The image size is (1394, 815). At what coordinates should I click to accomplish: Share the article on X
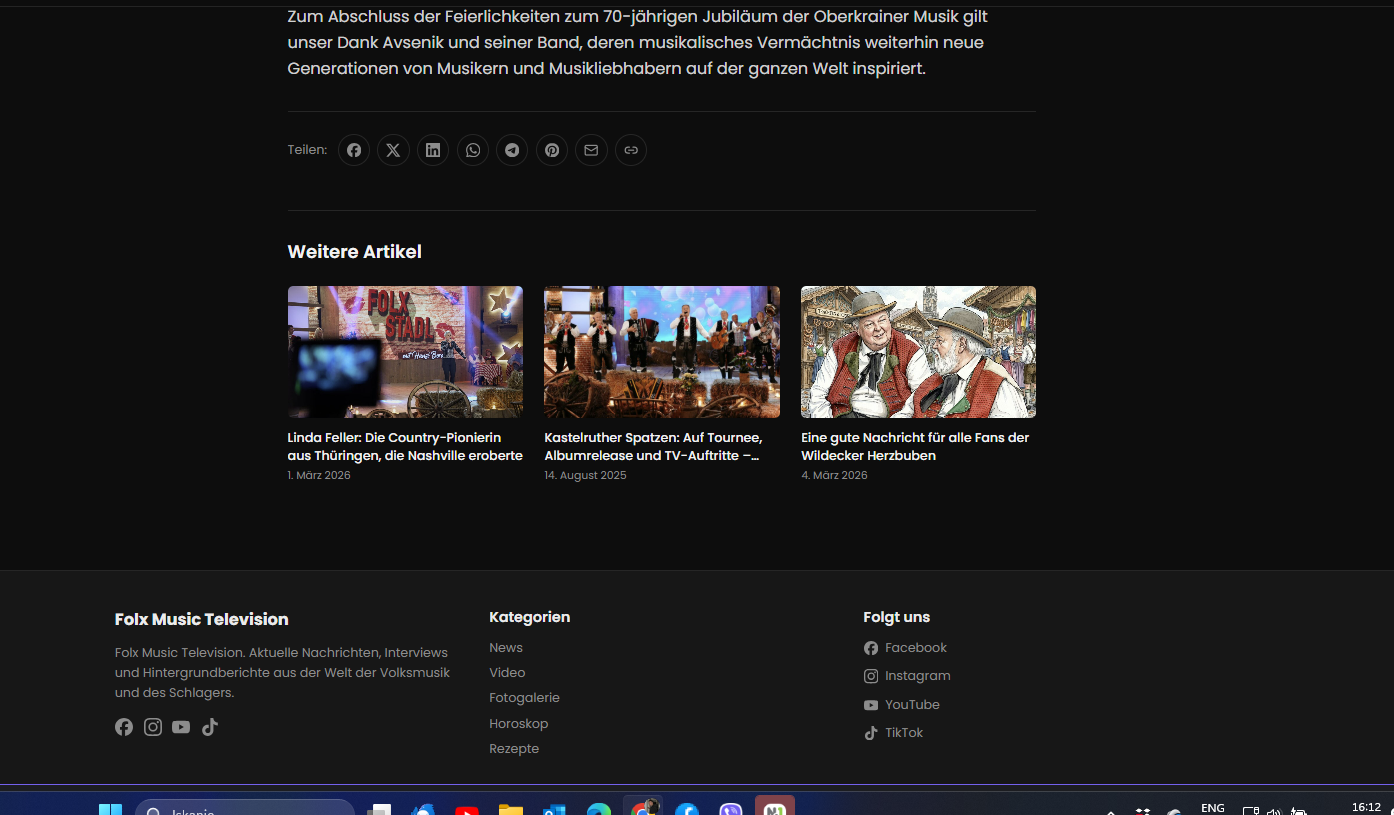[393, 150]
